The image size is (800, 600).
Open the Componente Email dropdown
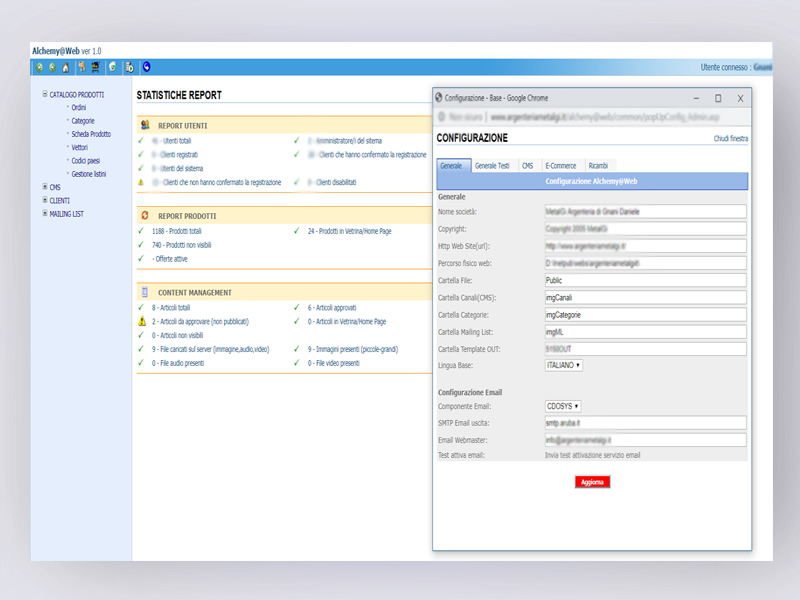[564, 407]
